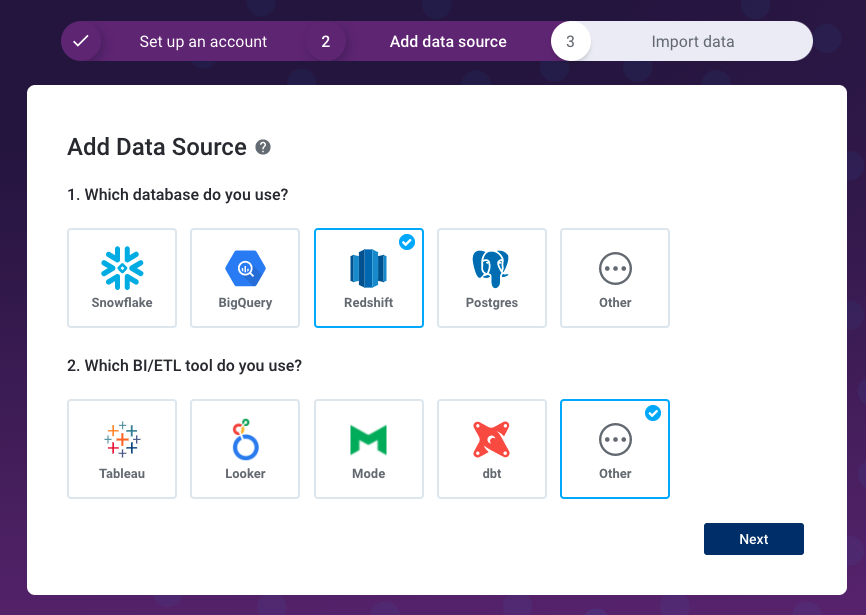Select Postgres as the database
866x615 pixels.
[x=492, y=278]
